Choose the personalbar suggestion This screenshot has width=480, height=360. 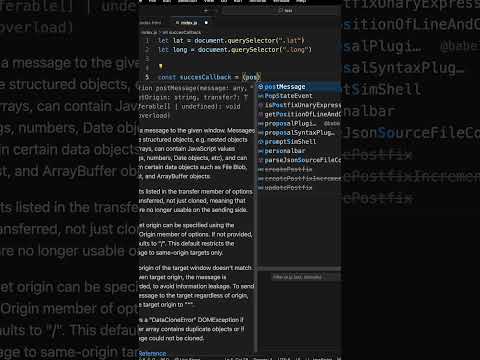(x=299, y=151)
